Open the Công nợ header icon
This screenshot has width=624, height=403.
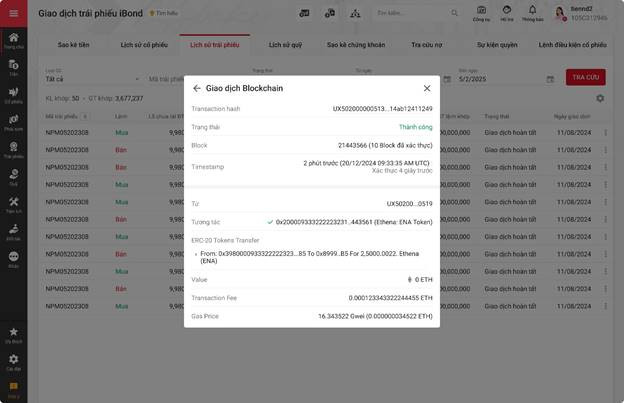[x=481, y=13]
